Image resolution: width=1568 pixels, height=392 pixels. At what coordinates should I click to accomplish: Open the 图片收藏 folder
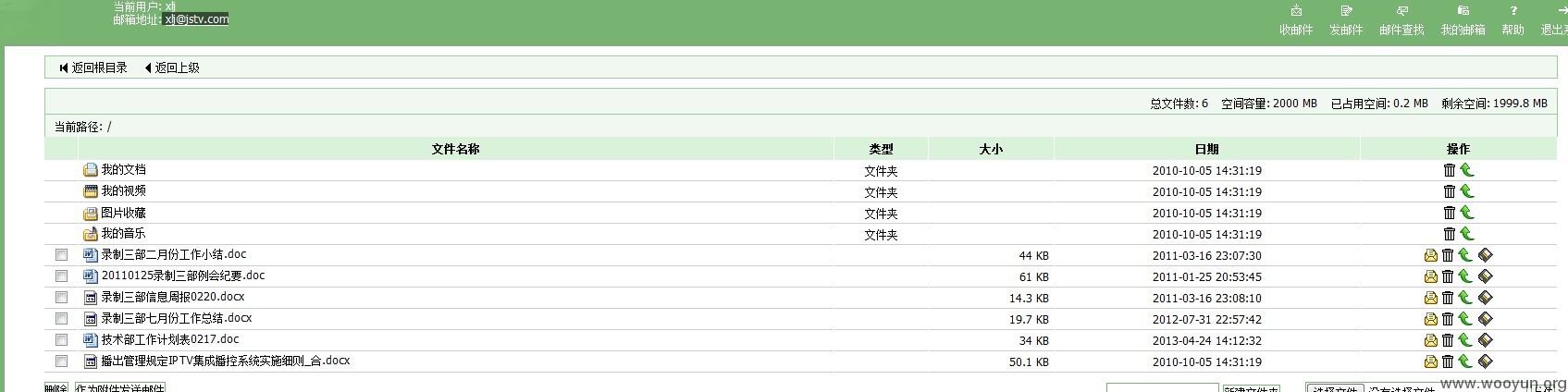[x=123, y=213]
